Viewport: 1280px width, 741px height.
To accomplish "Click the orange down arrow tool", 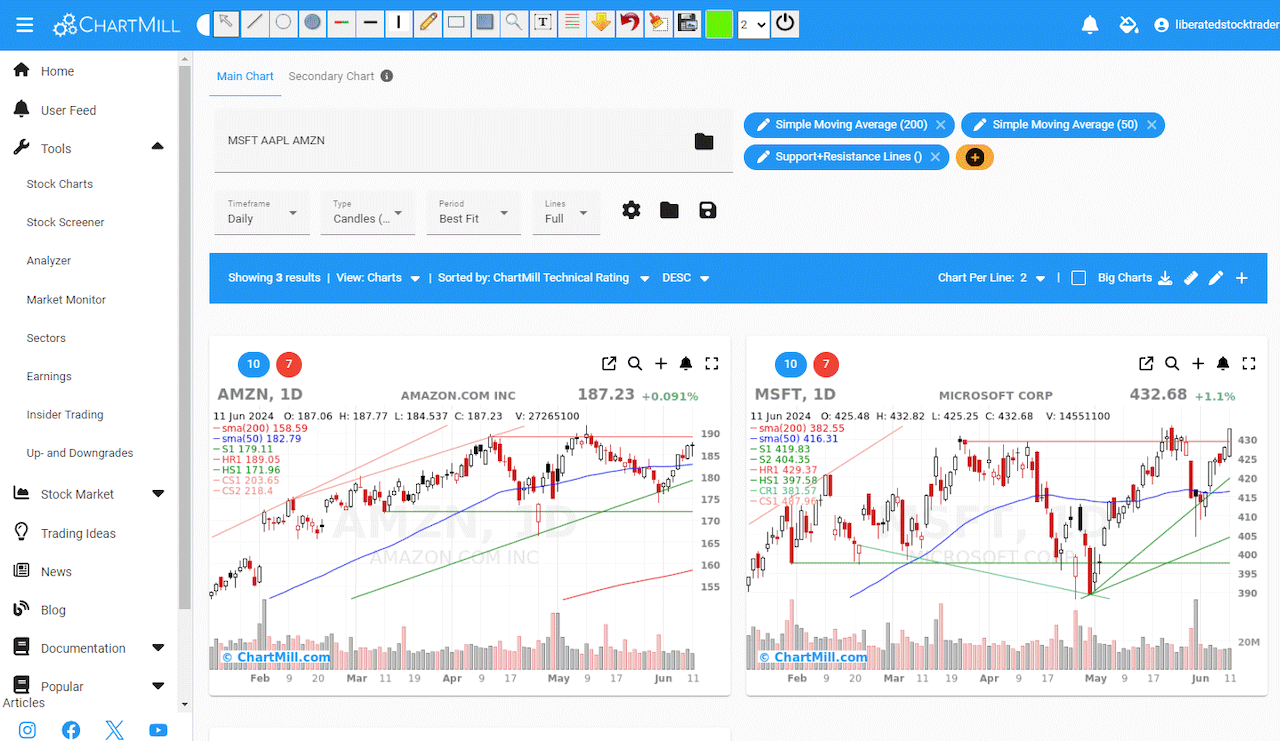I will tap(601, 22).
